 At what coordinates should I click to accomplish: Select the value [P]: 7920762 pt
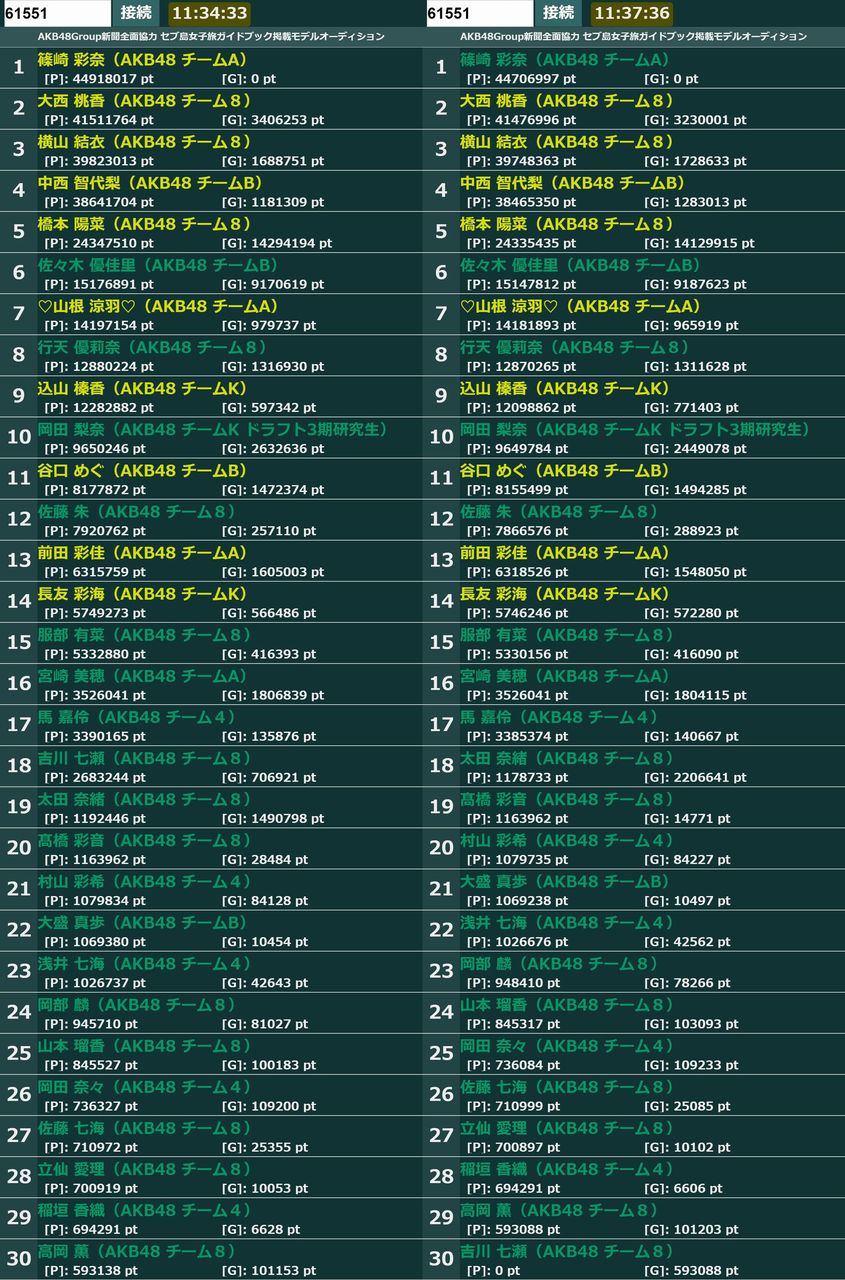click(x=95, y=529)
